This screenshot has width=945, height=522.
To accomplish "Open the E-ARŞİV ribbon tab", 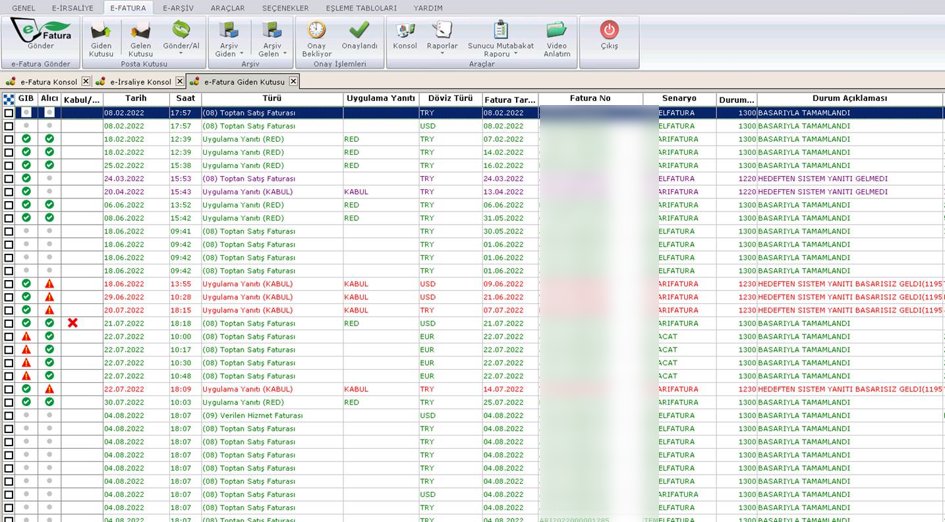I will 178,8.
